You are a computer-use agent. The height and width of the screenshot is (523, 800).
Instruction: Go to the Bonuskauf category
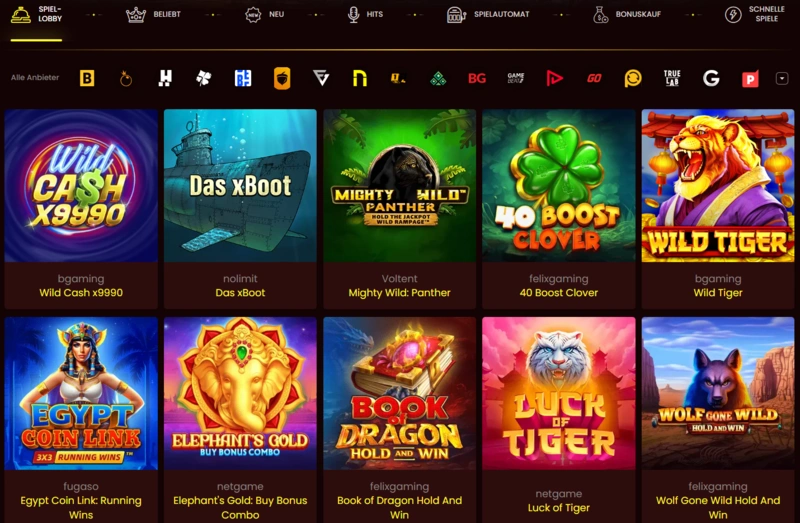[627, 14]
